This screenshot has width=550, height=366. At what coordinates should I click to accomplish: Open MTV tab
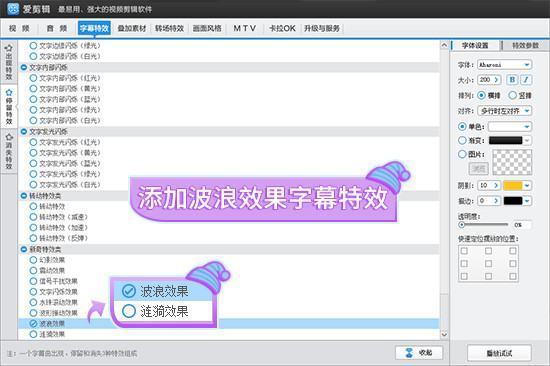click(x=244, y=28)
